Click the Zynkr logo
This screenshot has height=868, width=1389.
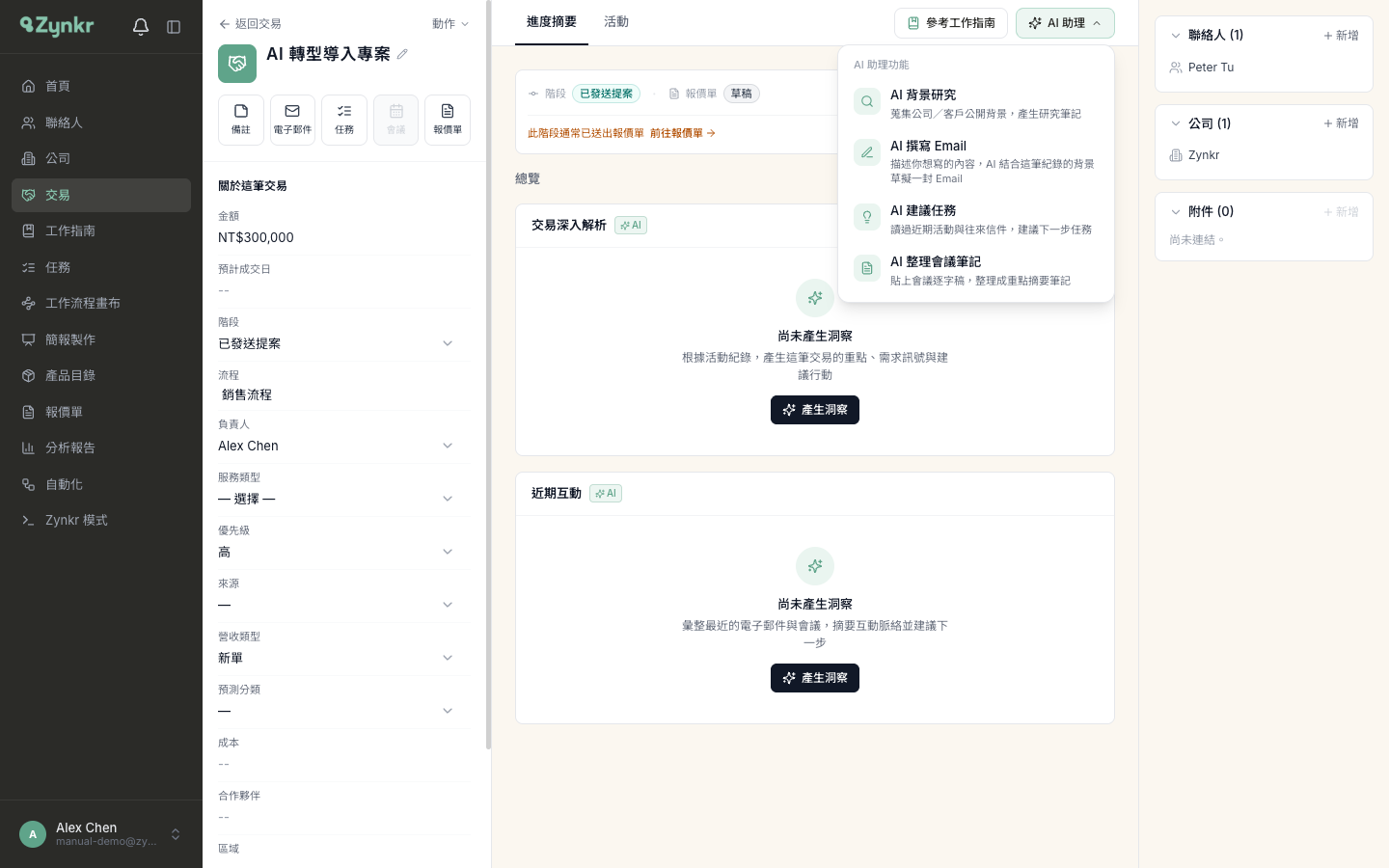point(57,26)
